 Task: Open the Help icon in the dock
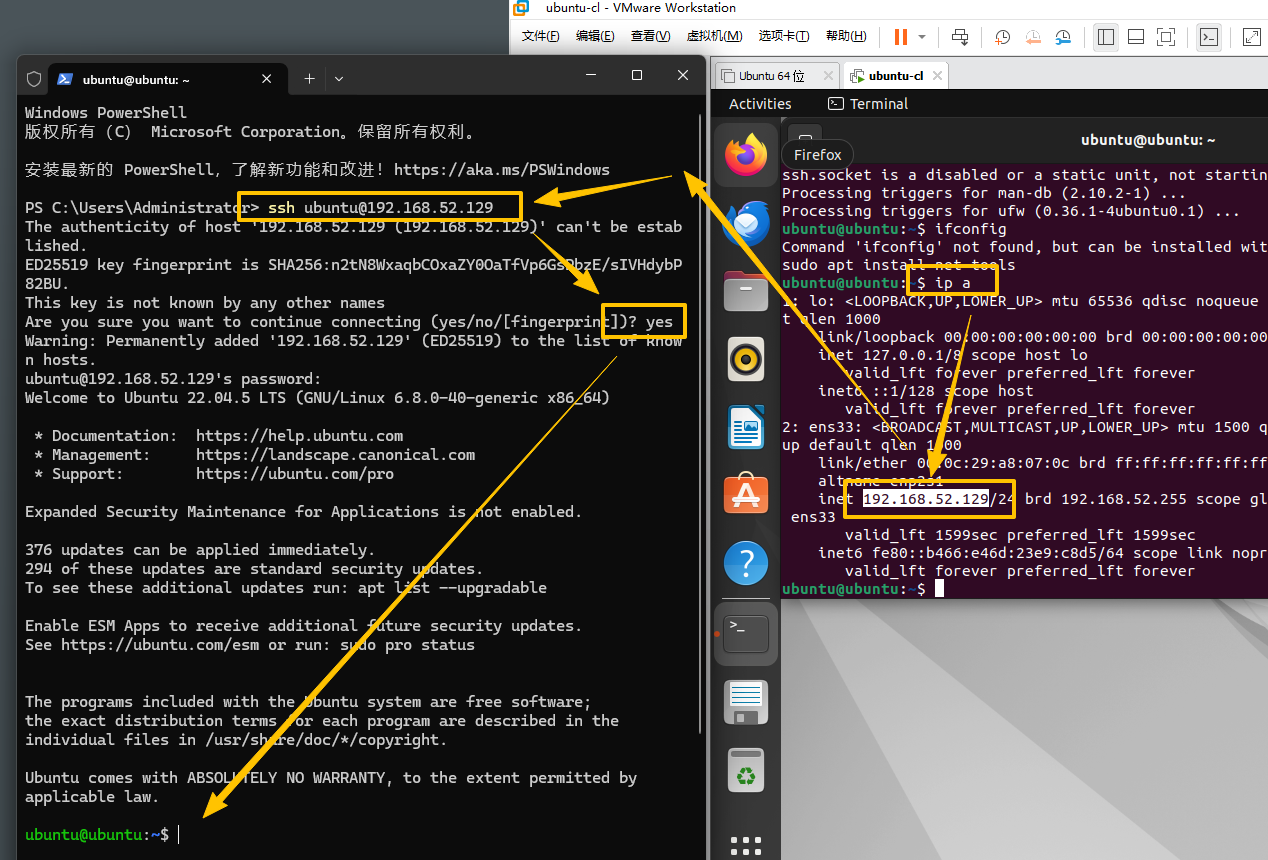[746, 564]
